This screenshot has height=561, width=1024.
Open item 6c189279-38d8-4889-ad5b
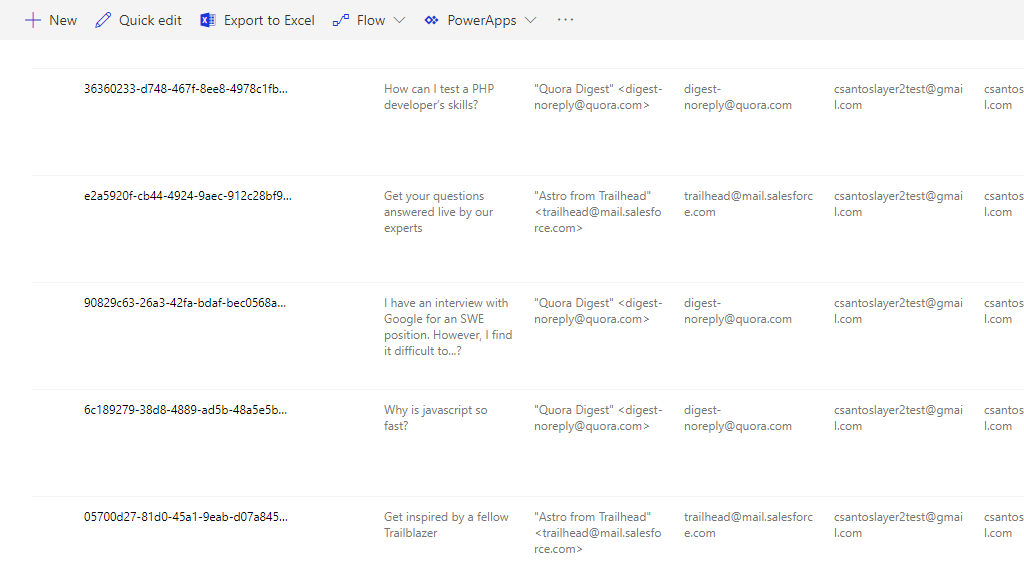[x=185, y=410]
